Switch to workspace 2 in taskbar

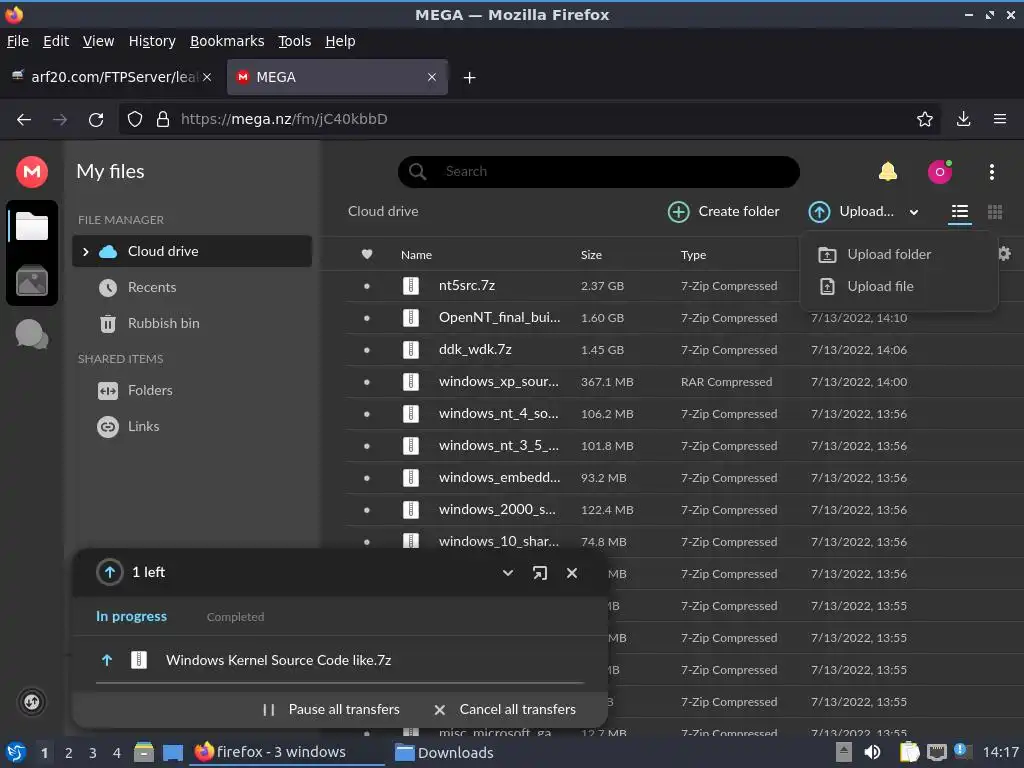[x=69, y=753]
